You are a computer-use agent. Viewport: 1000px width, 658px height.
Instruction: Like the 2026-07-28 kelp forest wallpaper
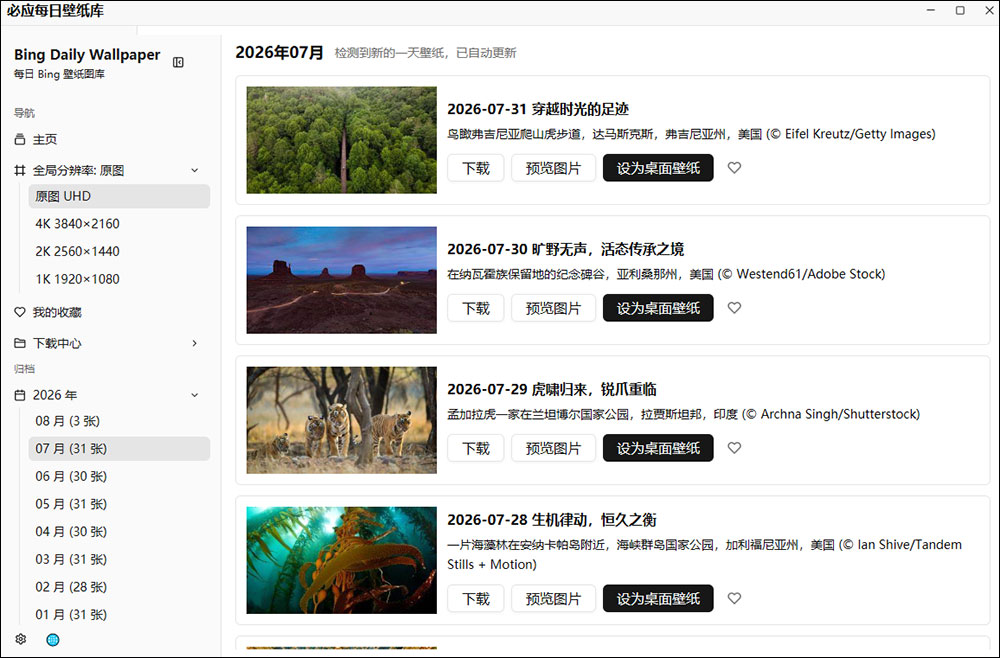(x=734, y=599)
